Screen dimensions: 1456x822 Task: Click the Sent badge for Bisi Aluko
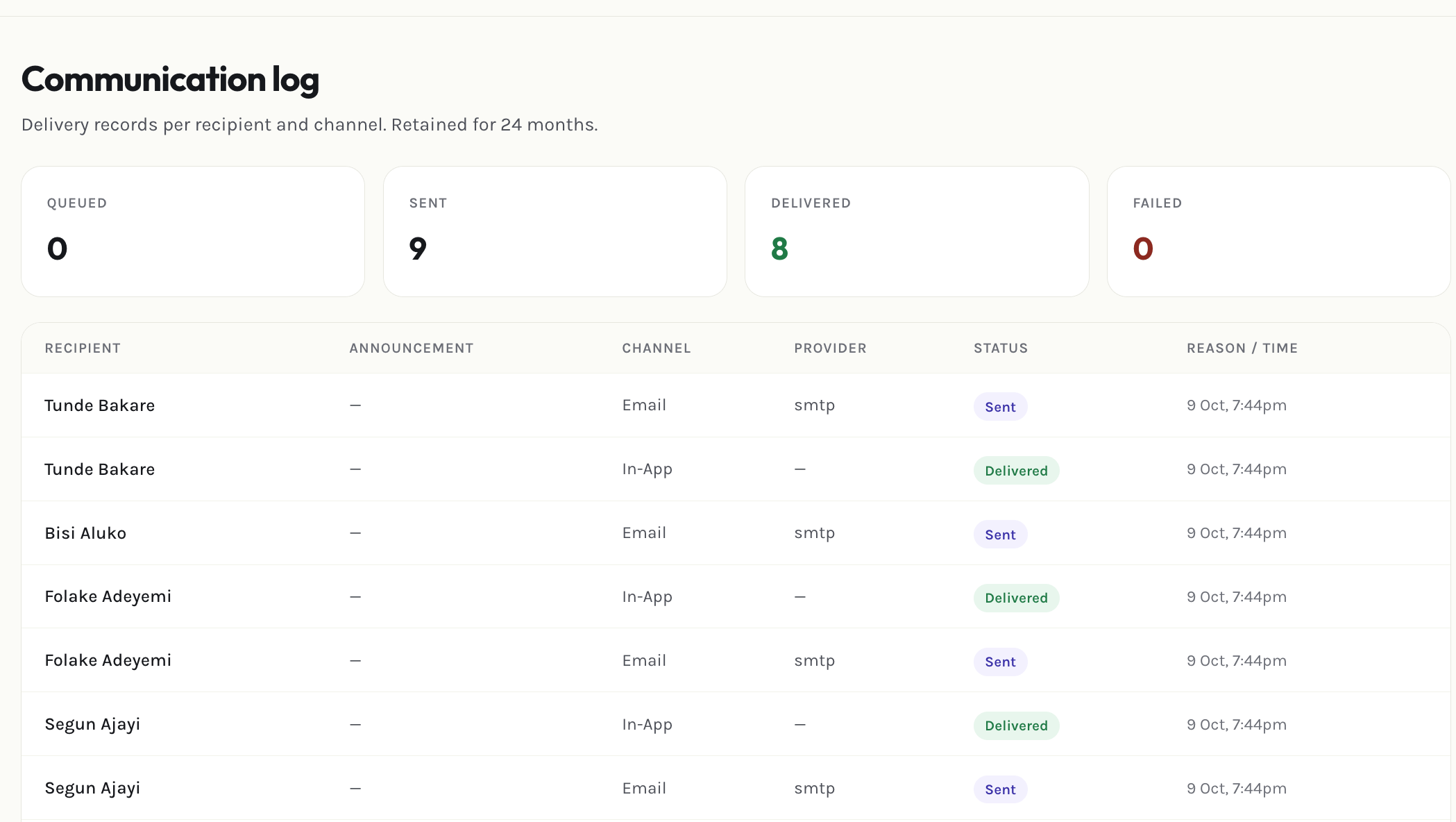click(1000, 535)
